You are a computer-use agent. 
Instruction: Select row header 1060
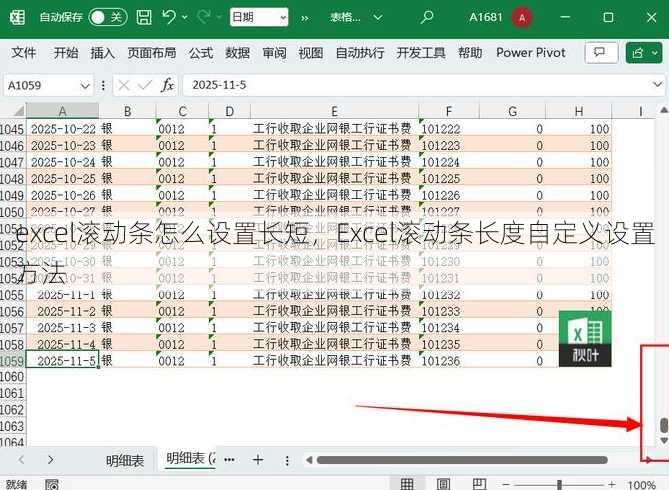tap(12, 377)
